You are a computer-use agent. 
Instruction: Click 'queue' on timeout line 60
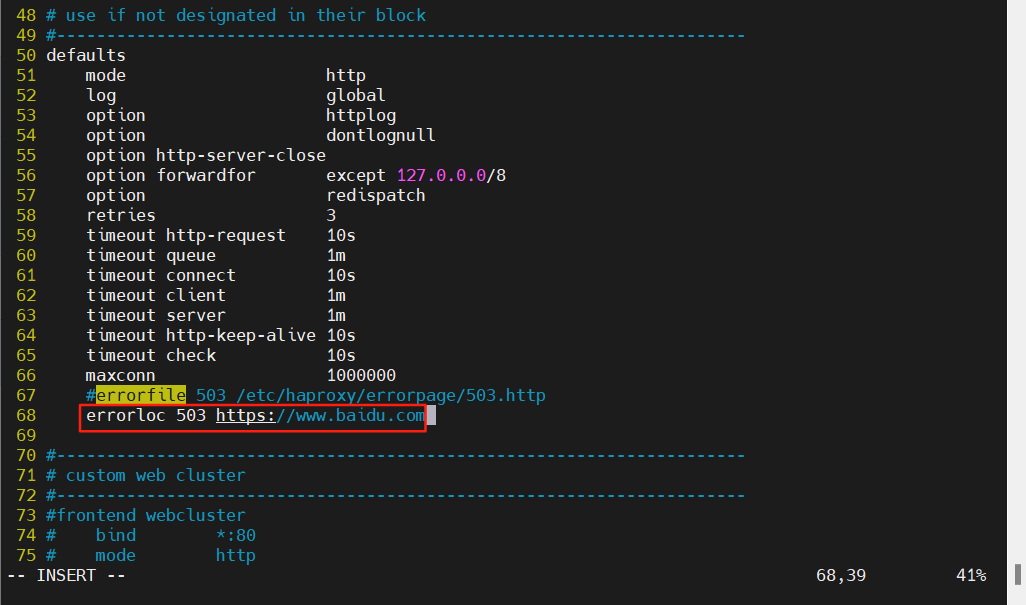tap(190, 256)
